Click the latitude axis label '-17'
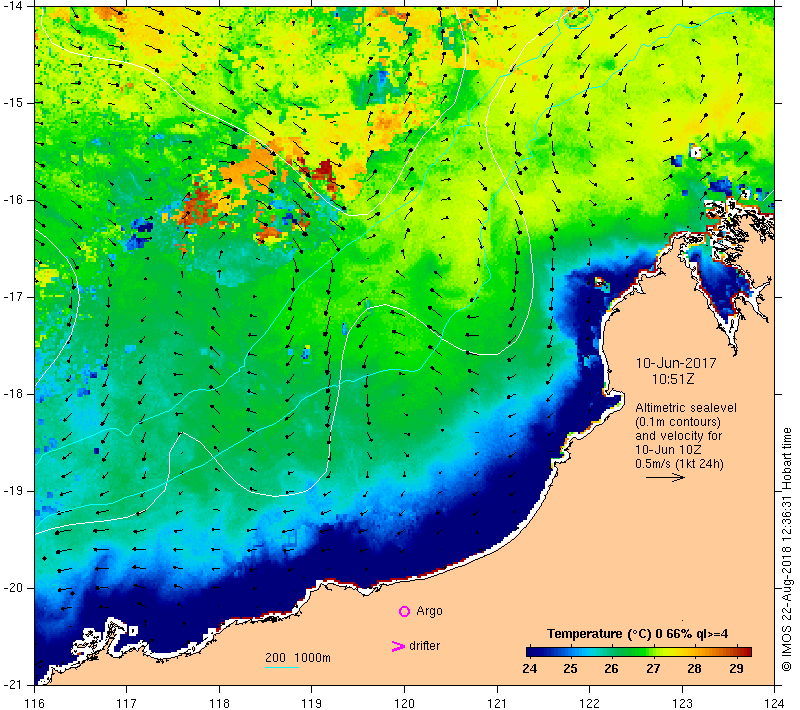 (12, 297)
